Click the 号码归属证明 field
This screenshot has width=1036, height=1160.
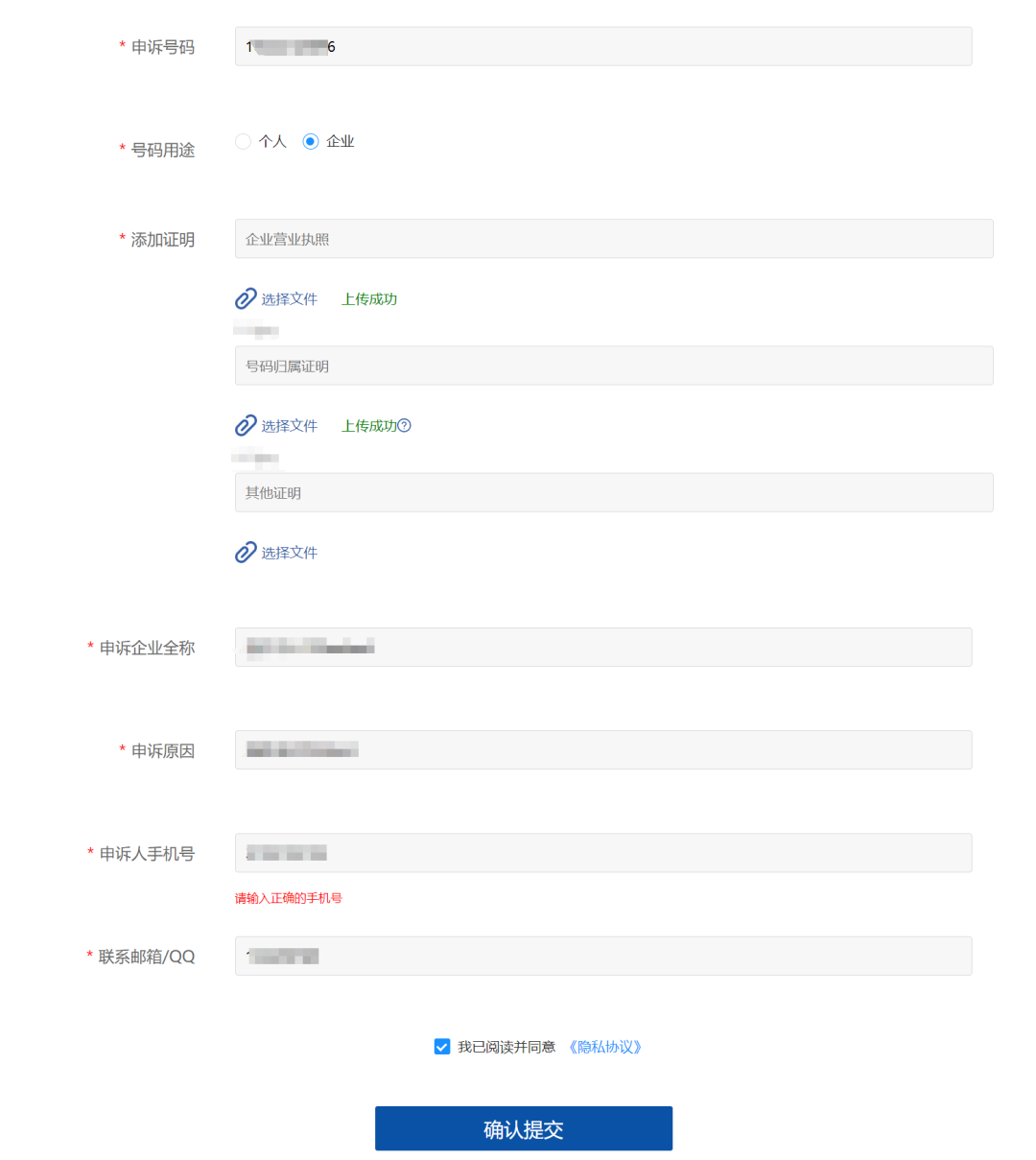click(614, 366)
